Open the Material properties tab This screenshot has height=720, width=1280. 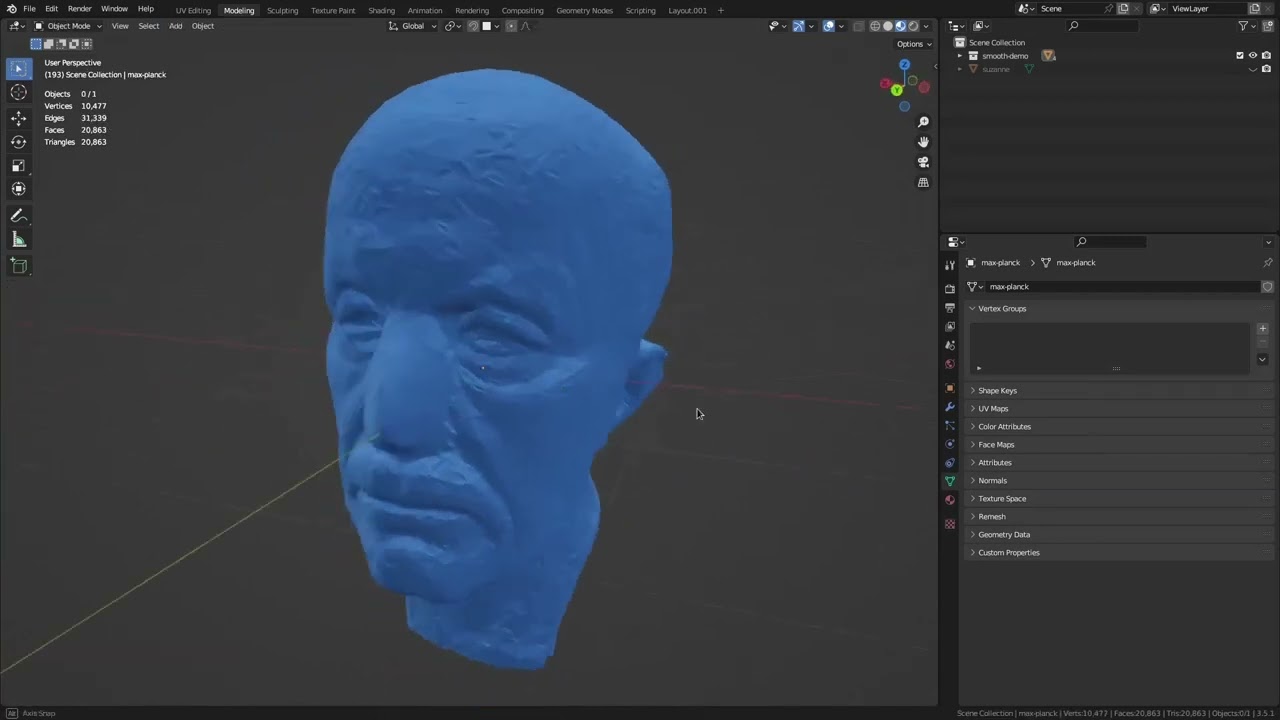[x=950, y=500]
